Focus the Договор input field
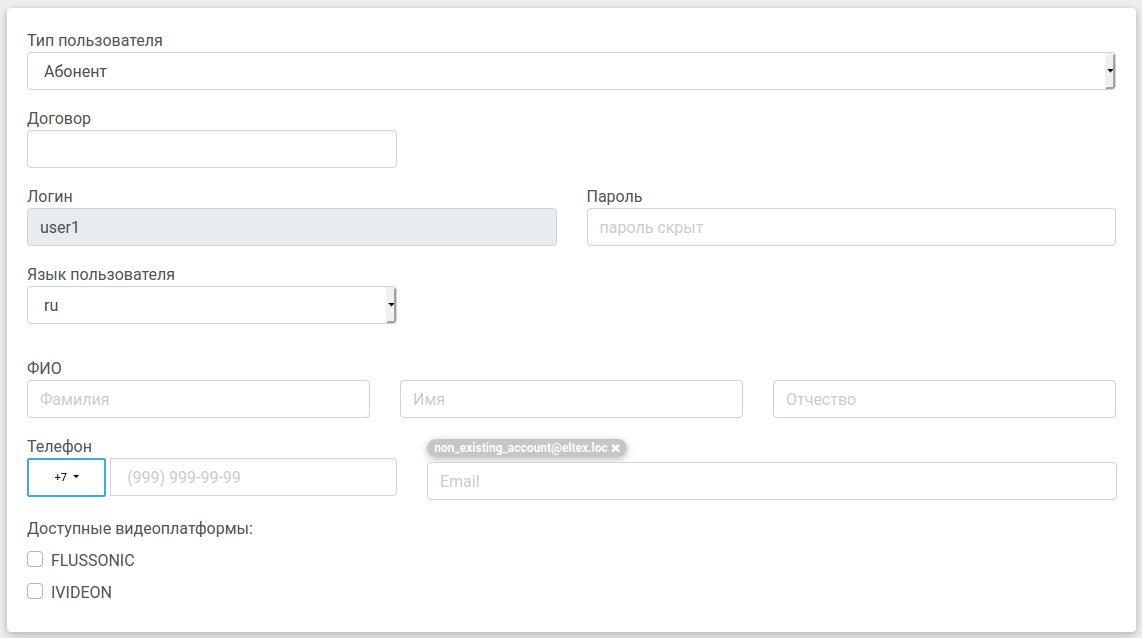The width and height of the screenshot is (1142, 638). pyautogui.click(x=211, y=149)
